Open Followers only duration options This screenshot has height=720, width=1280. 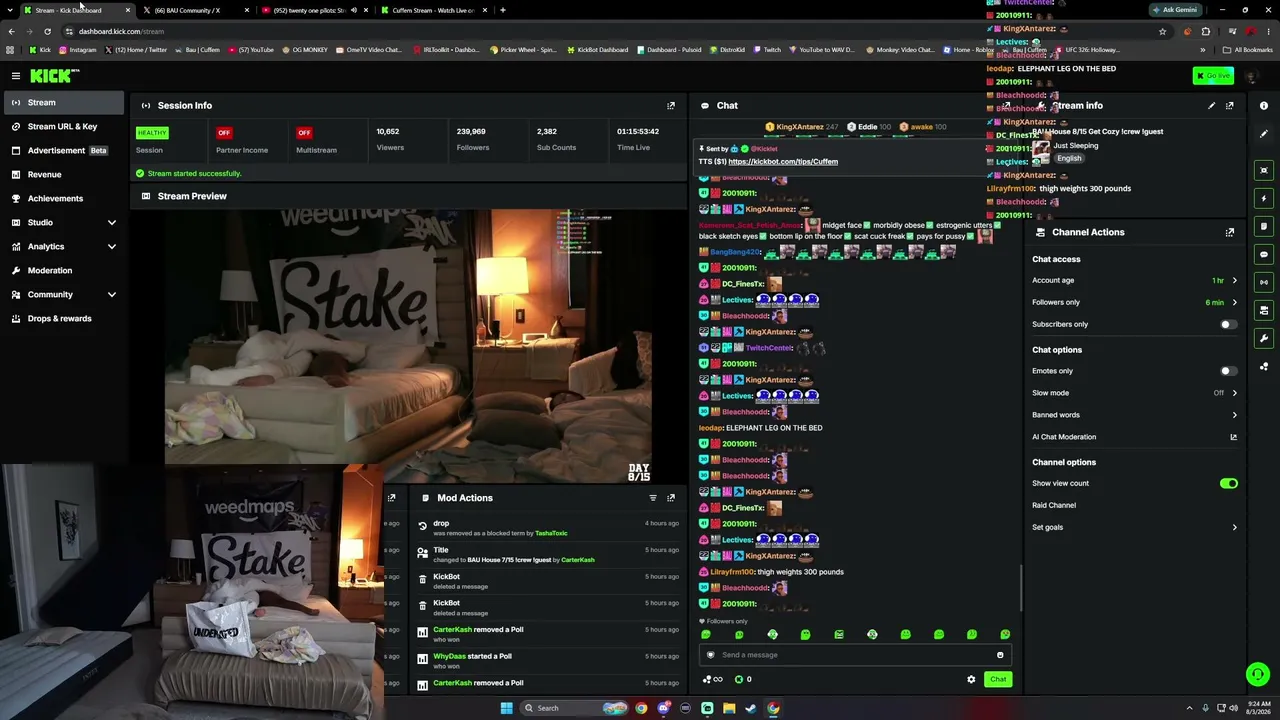[1134, 302]
